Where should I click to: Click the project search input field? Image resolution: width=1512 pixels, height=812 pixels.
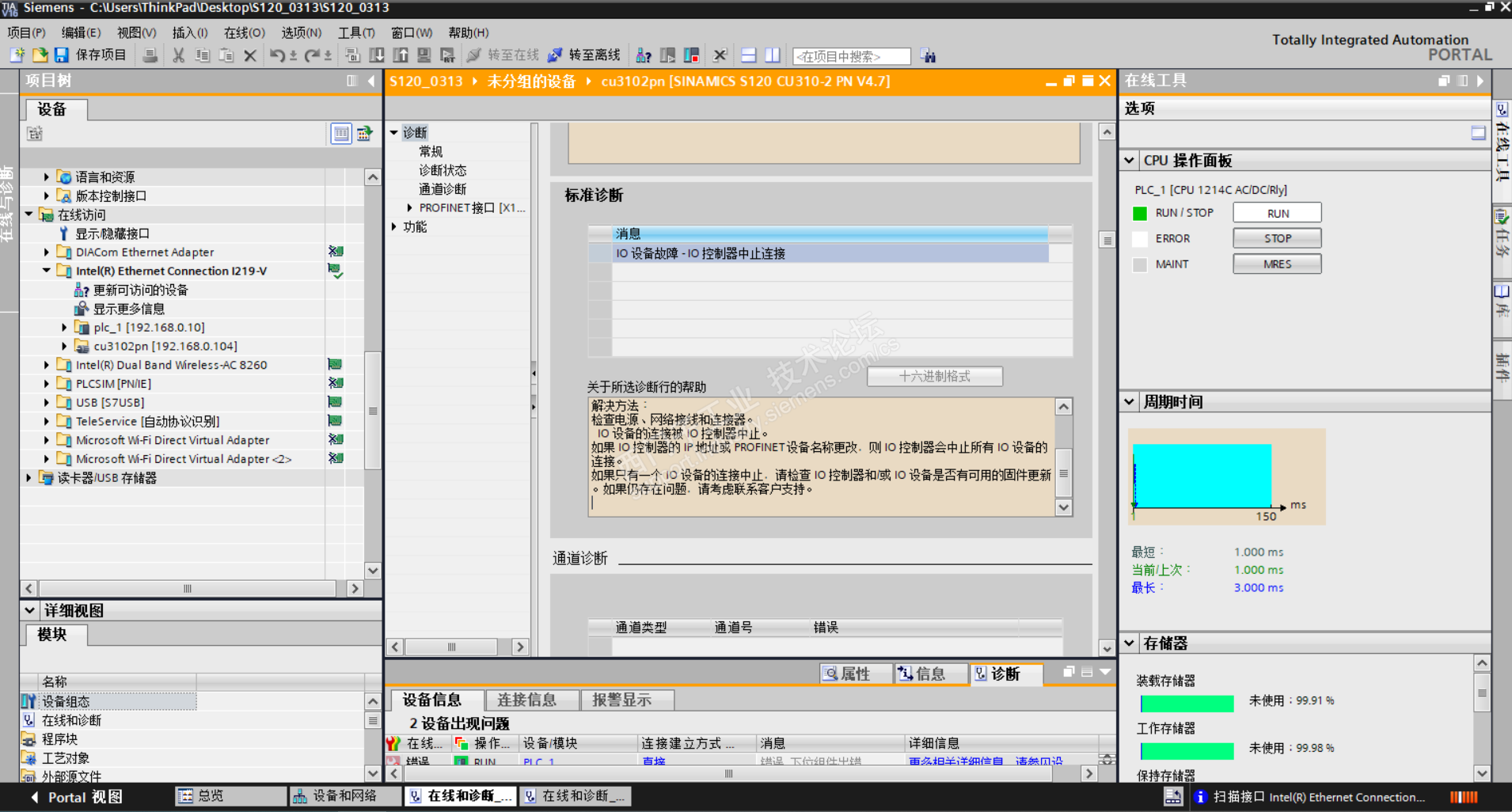(x=851, y=56)
